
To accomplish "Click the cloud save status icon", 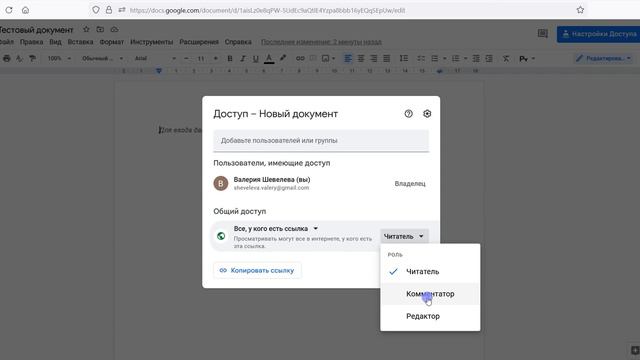I will [114, 29].
